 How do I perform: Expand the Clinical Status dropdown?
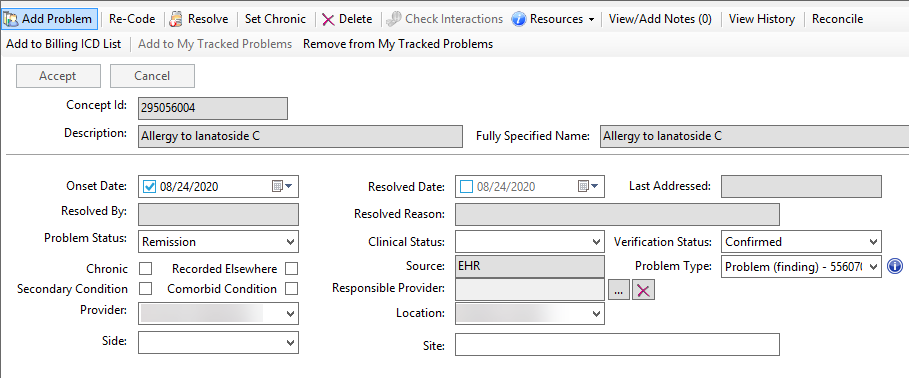click(530, 242)
